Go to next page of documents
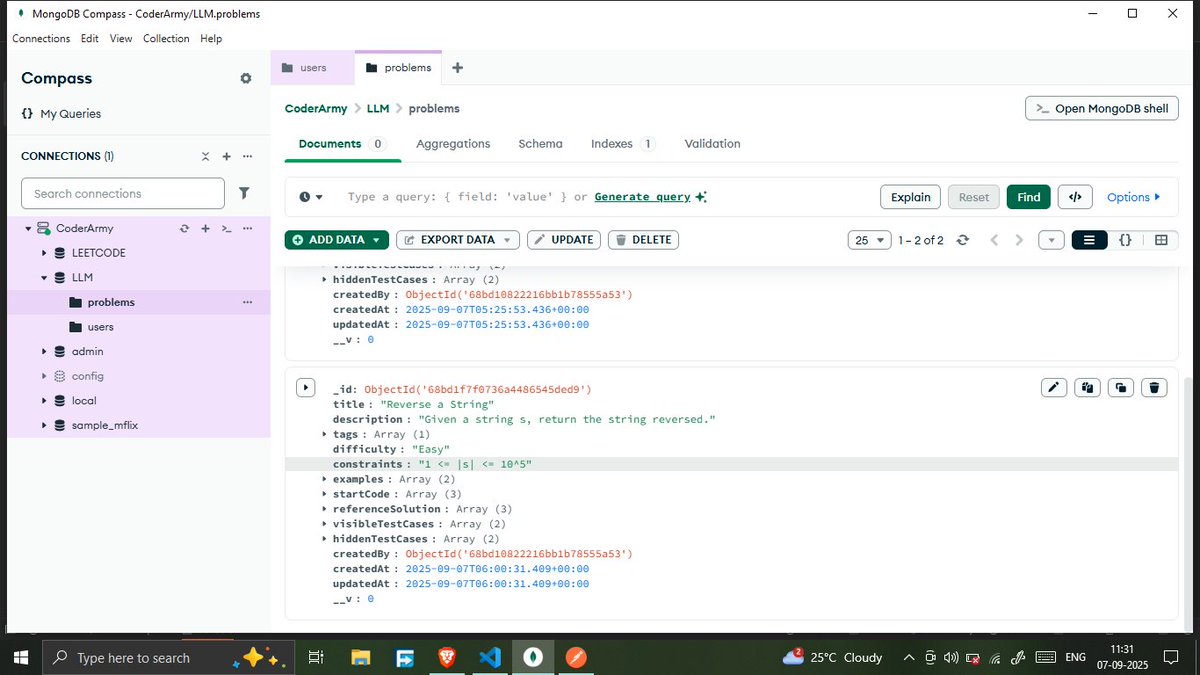 [1020, 240]
